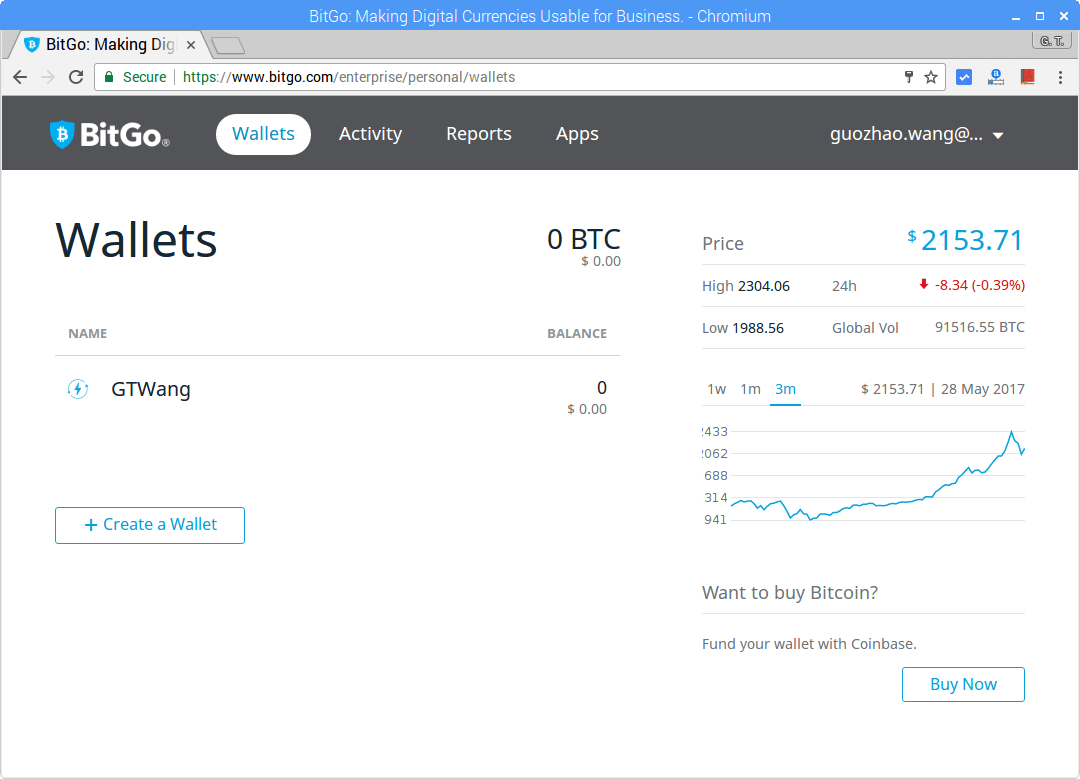Click the GTWang wallet lightning icon

(x=78, y=389)
